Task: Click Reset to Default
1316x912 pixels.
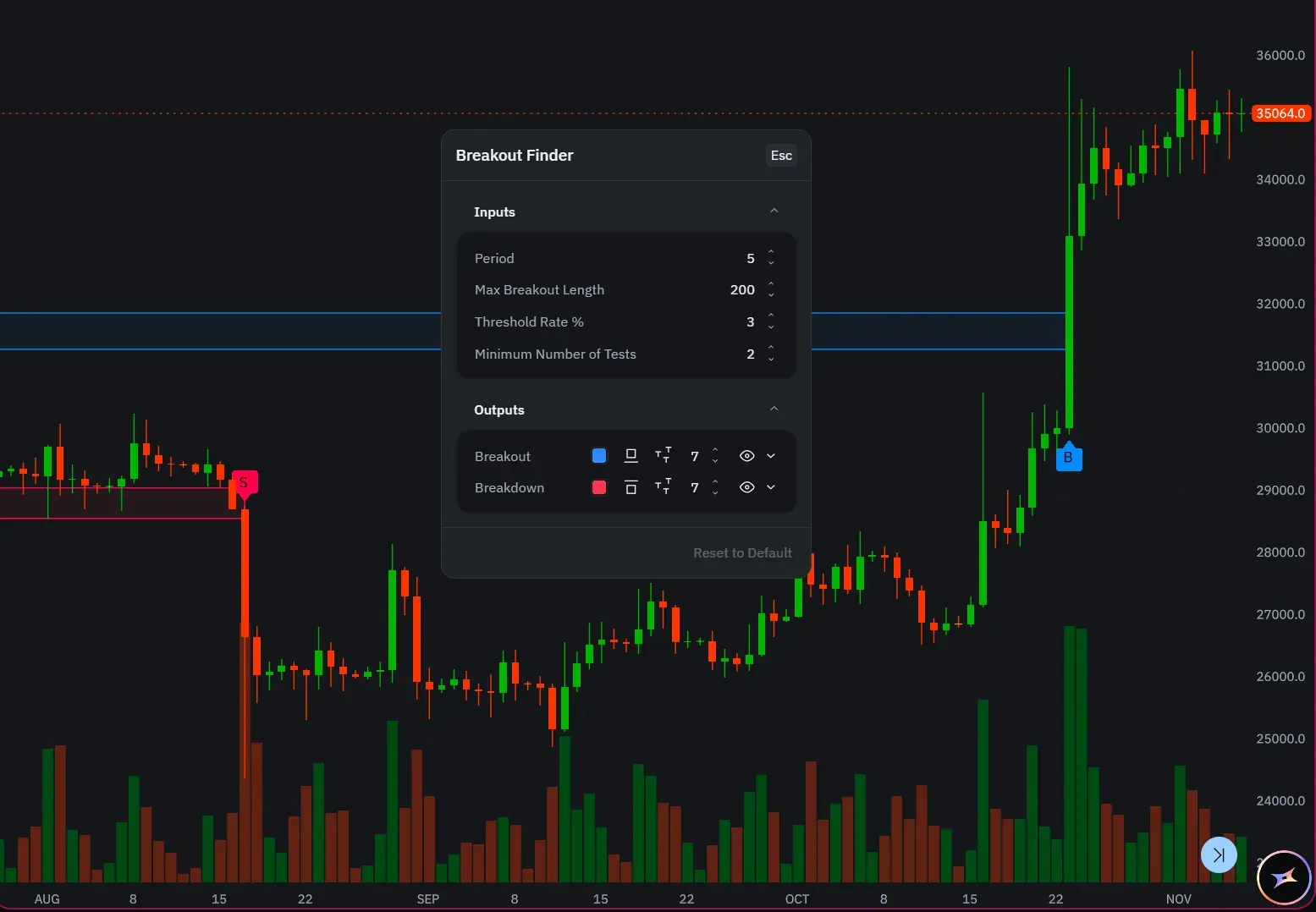Action: click(x=742, y=553)
